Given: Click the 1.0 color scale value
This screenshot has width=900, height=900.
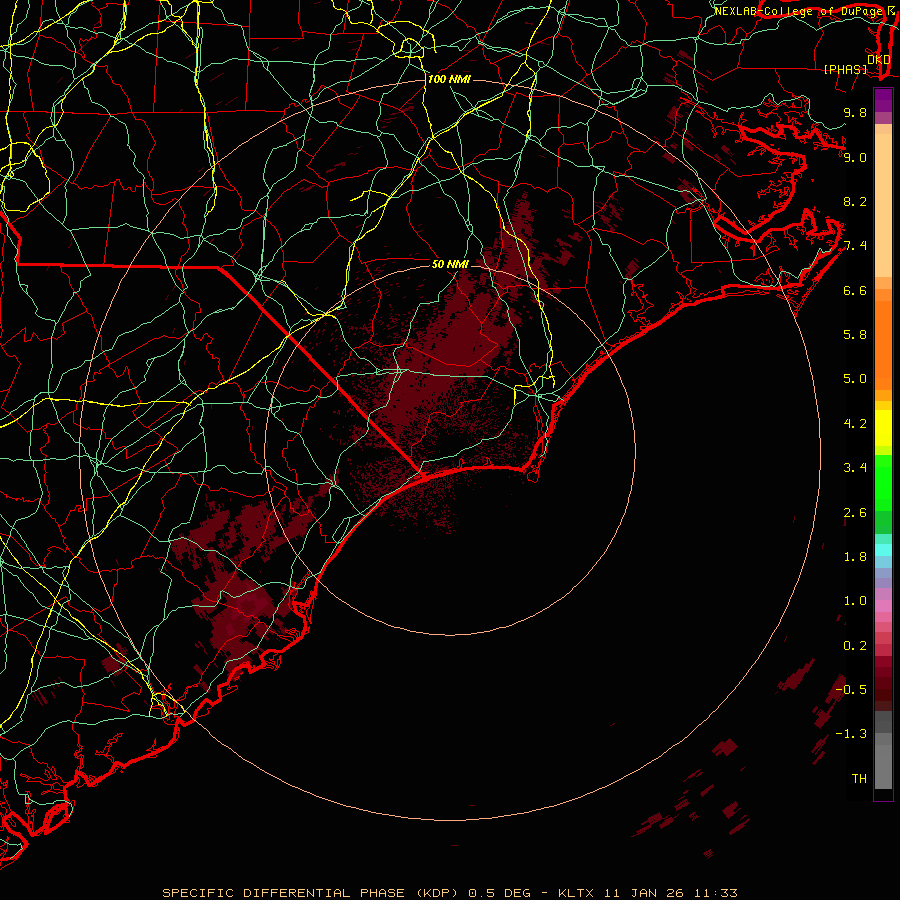Looking at the screenshot, I should click(x=855, y=601).
